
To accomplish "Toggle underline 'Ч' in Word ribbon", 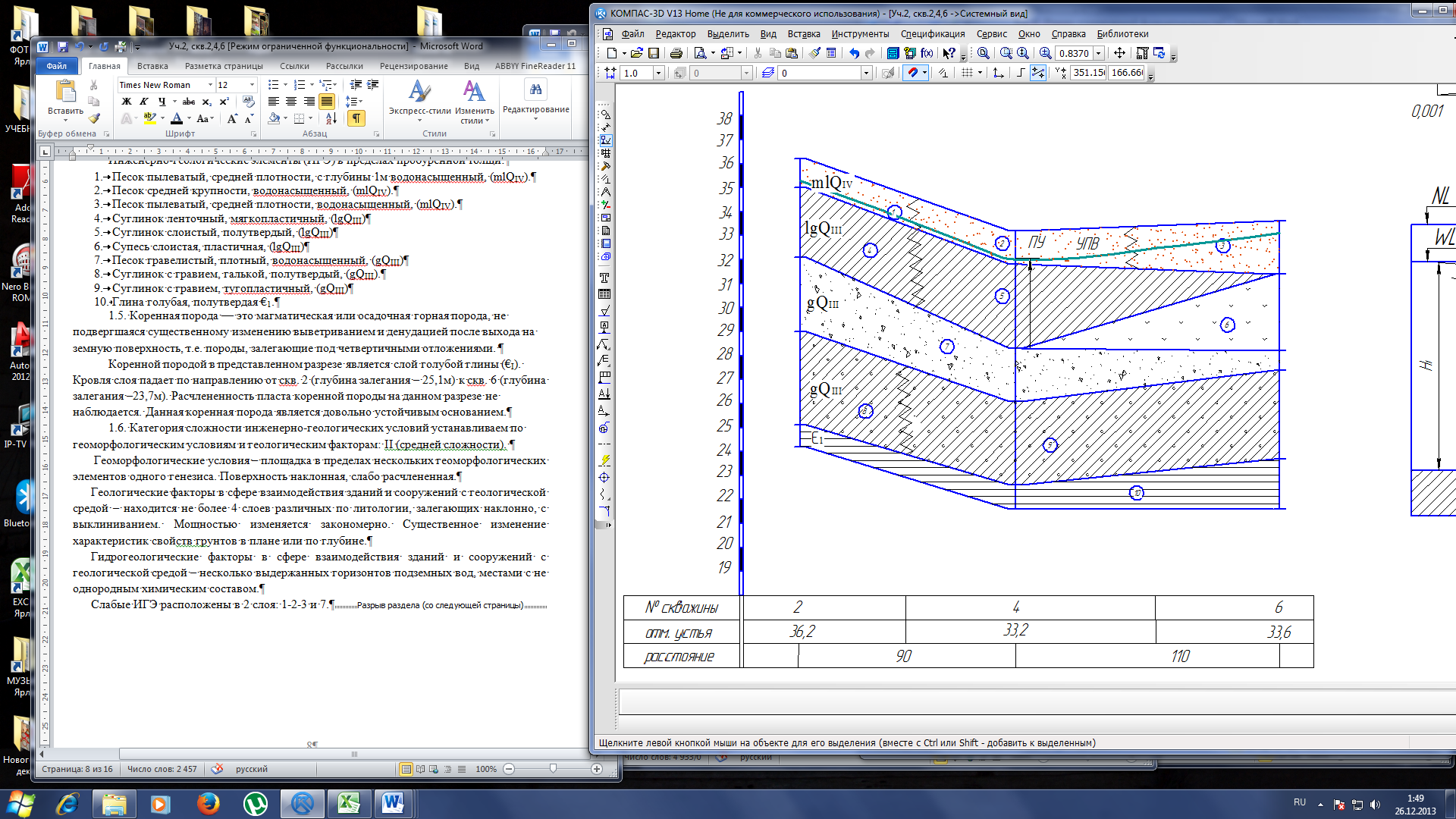I will point(161,101).
